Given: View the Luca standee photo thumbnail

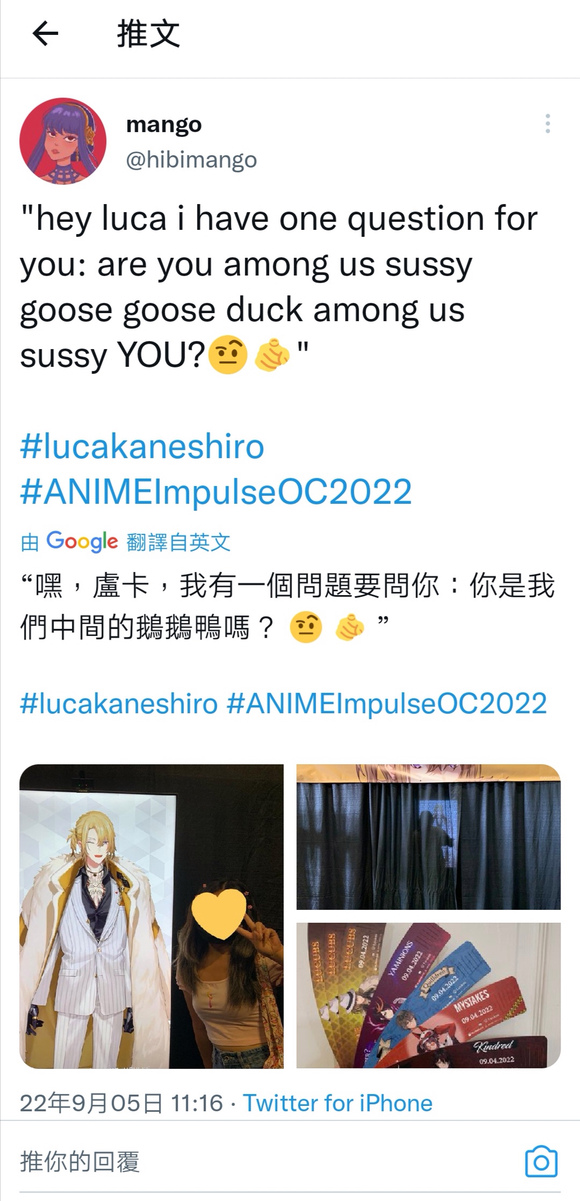Looking at the screenshot, I should click(151, 916).
